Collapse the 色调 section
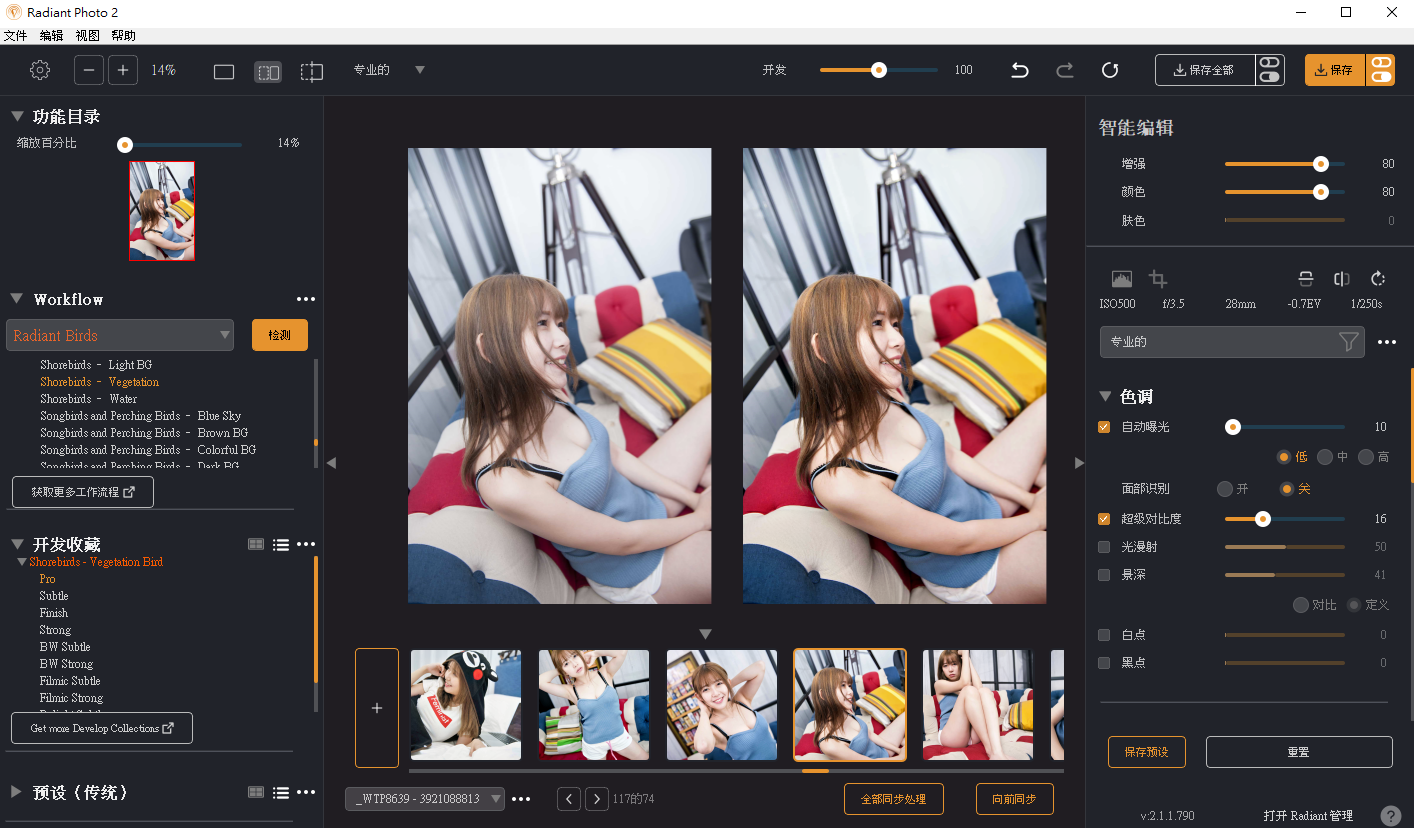Screen dimensions: 1414x828 pyautogui.click(x=1105, y=396)
